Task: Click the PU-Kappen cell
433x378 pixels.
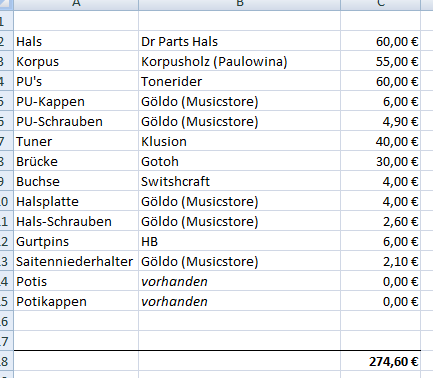Action: (76, 101)
